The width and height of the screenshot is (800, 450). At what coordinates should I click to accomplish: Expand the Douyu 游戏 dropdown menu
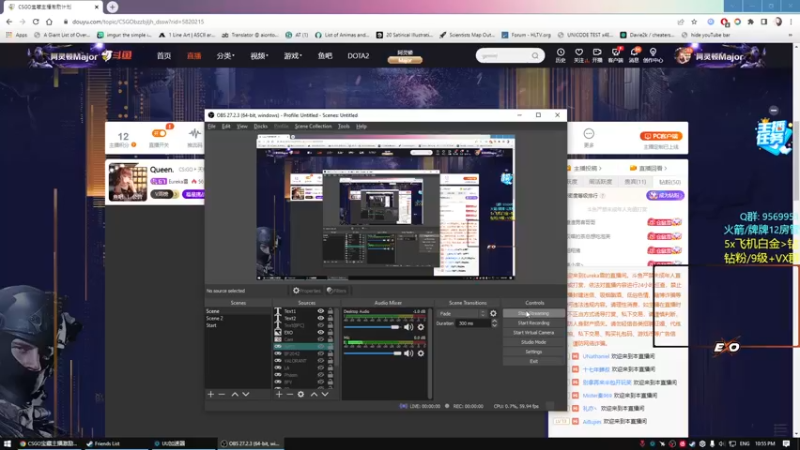pyautogui.click(x=293, y=56)
